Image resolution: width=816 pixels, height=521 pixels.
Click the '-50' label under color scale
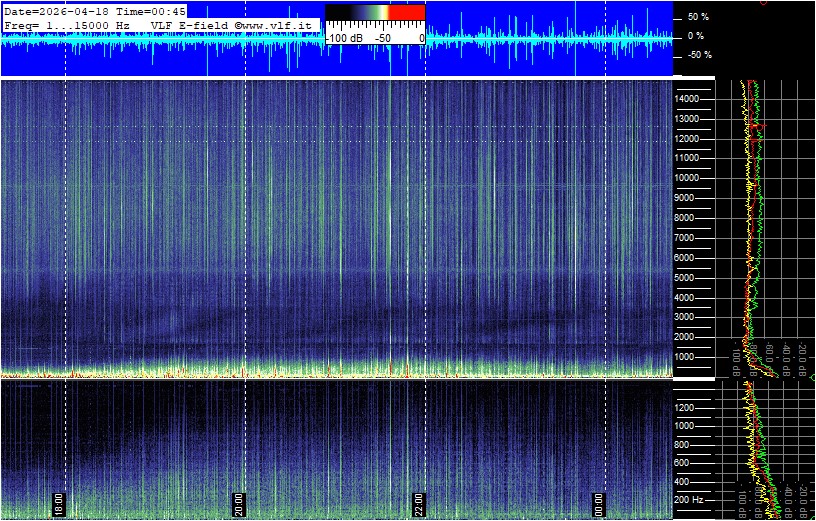384,39
